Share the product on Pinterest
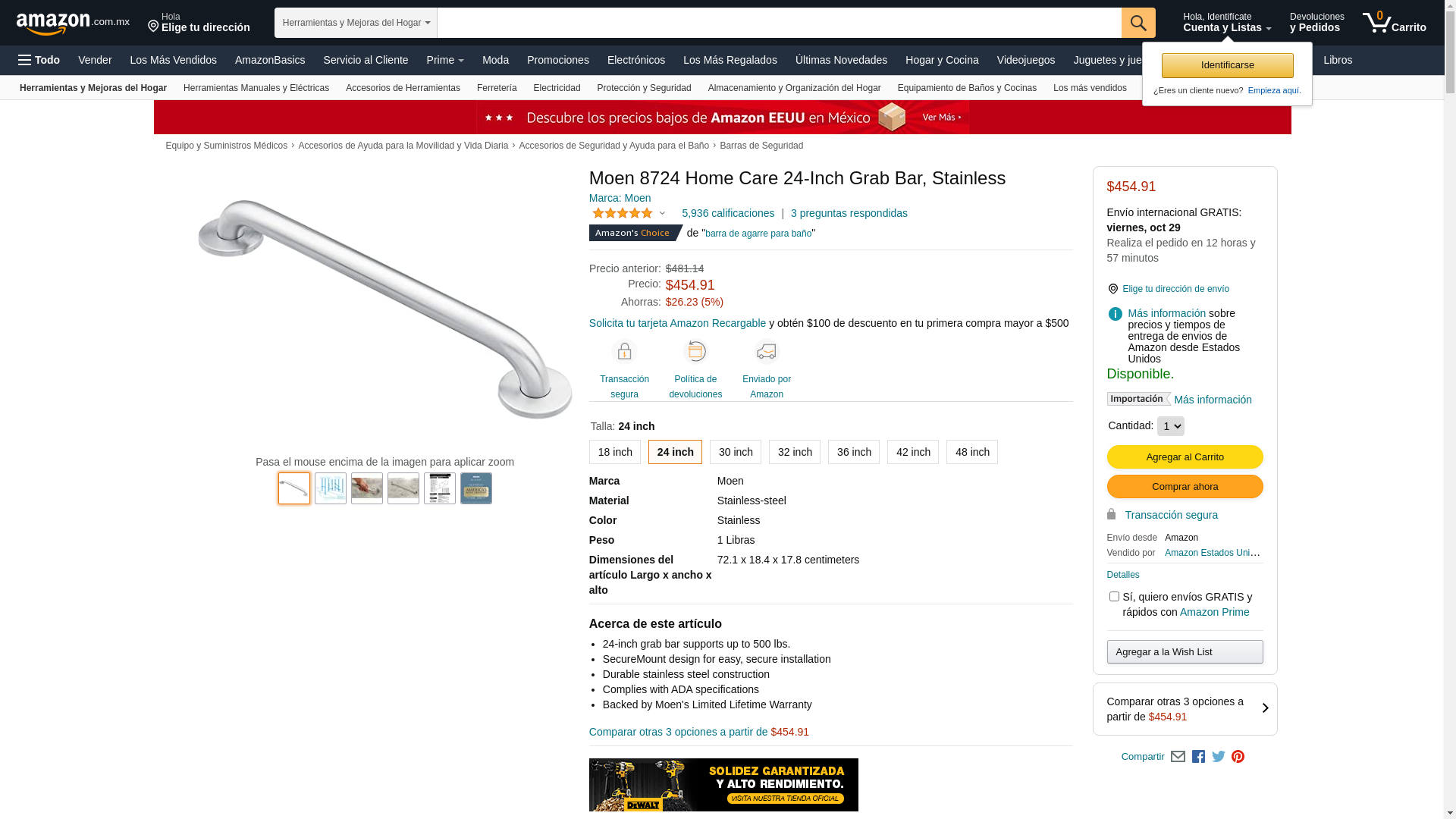The height and width of the screenshot is (819, 1456). click(1238, 757)
